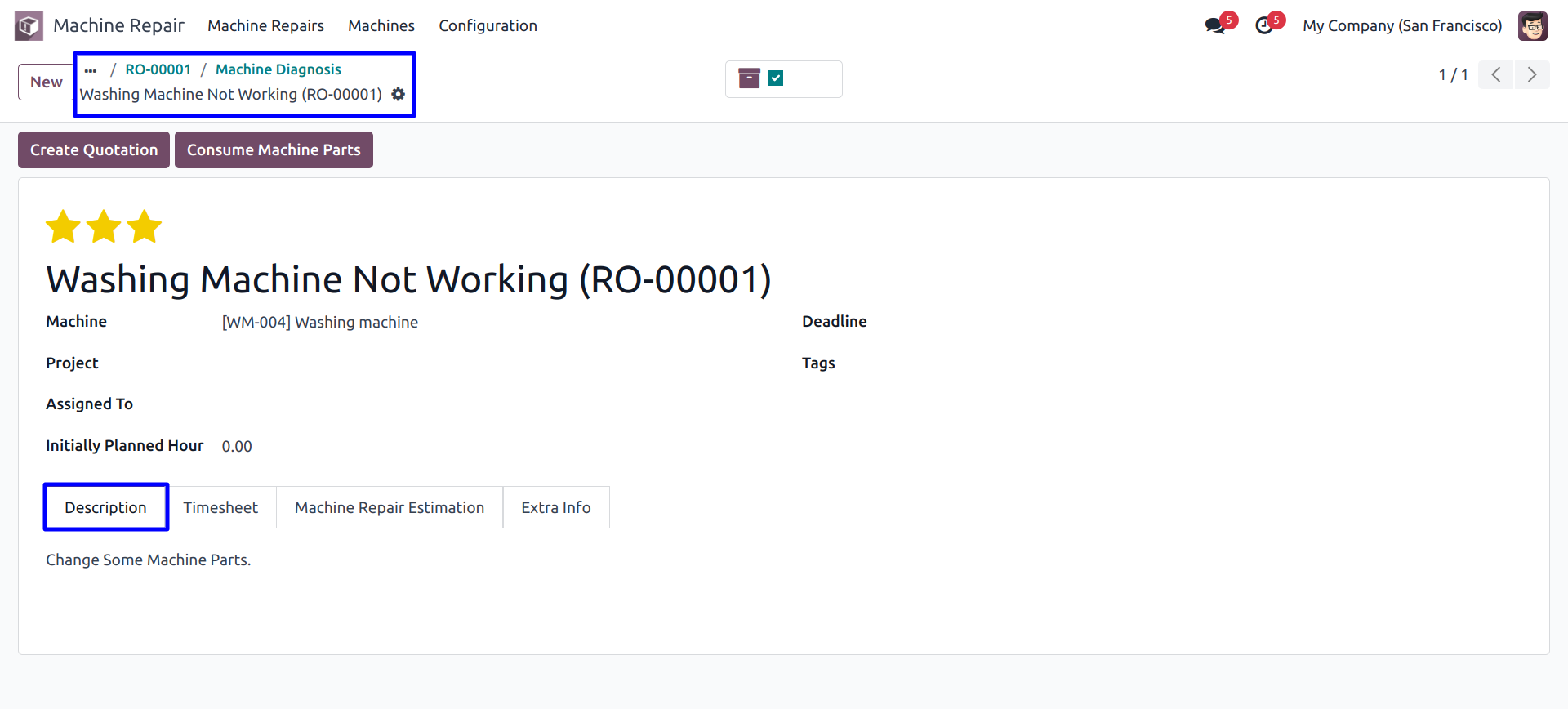Click the Create Quotation button
The image size is (1568, 709).
pos(94,149)
